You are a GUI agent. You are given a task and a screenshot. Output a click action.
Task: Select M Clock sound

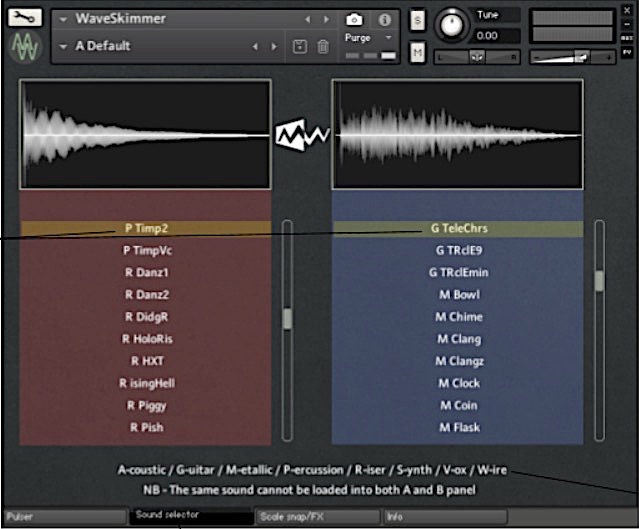[458, 383]
